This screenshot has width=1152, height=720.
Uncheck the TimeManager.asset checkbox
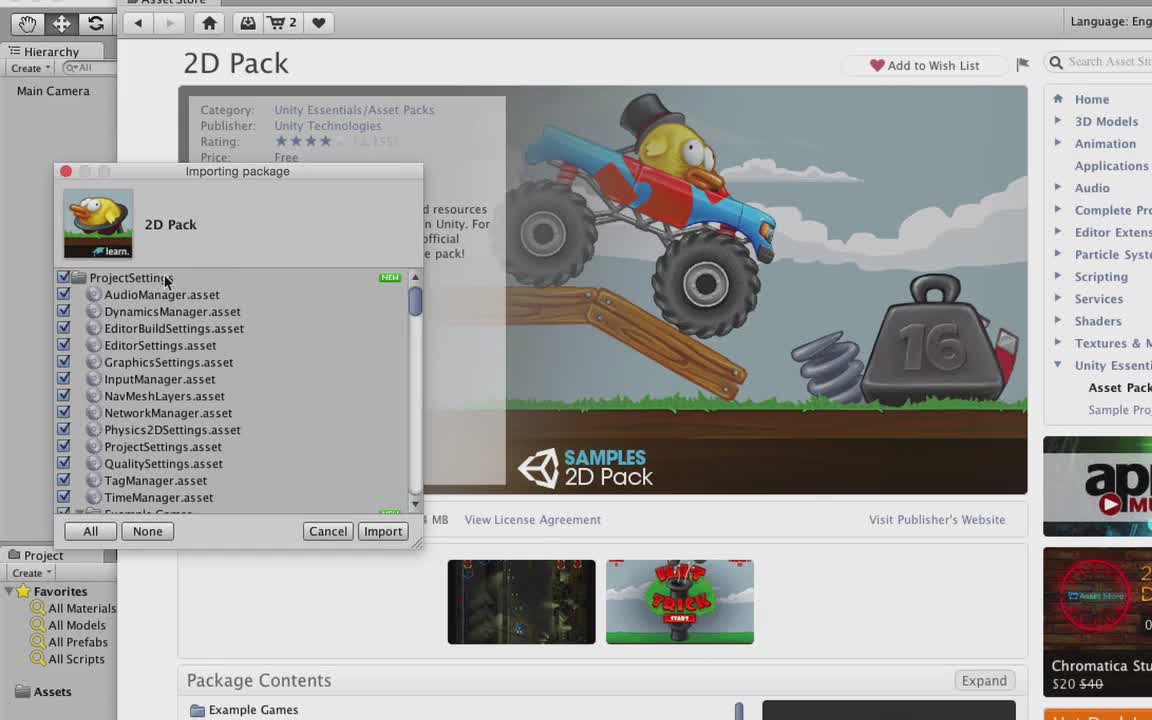pos(63,497)
